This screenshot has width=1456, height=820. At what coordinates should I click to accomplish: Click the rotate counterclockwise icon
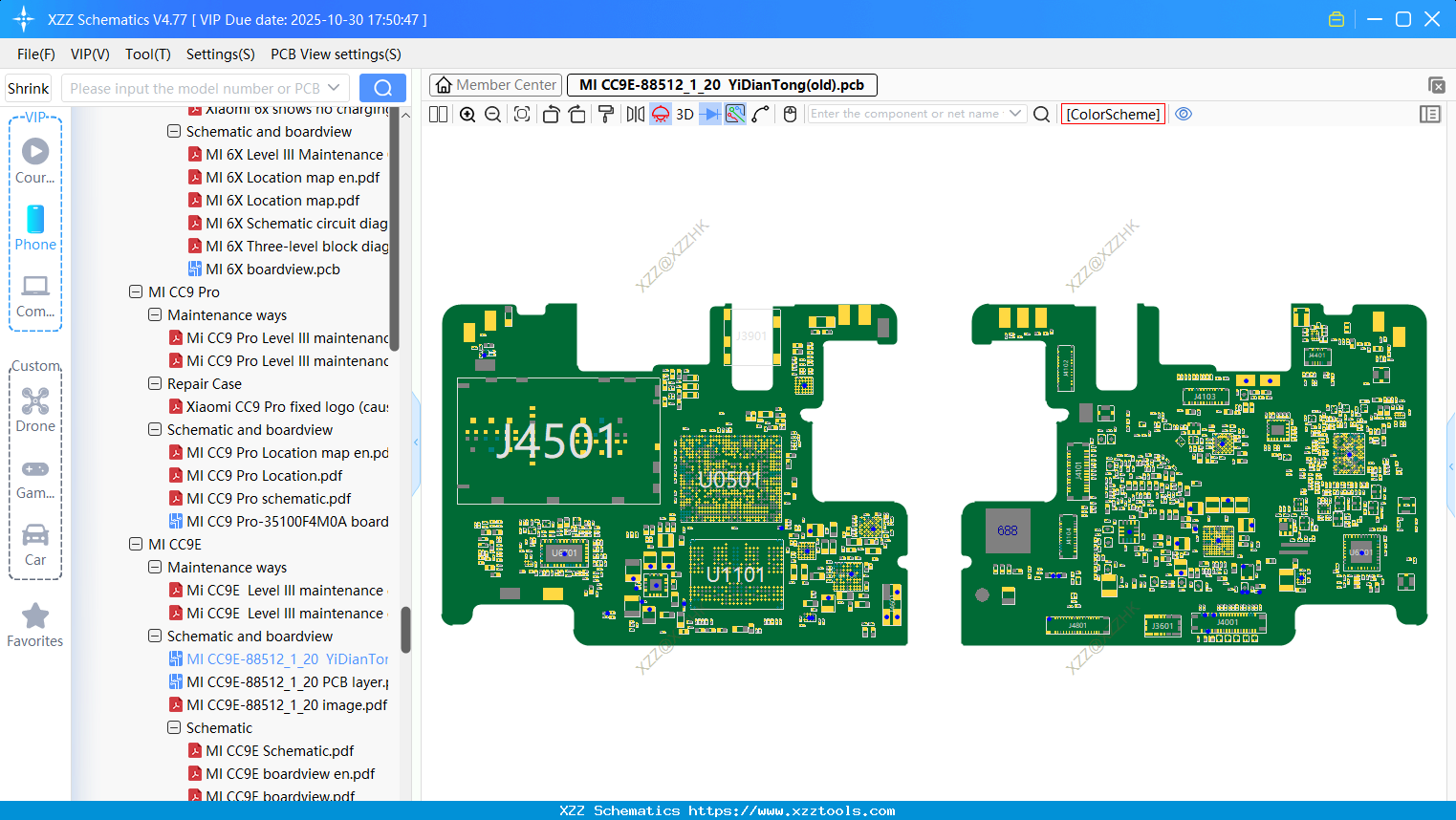[x=552, y=114]
